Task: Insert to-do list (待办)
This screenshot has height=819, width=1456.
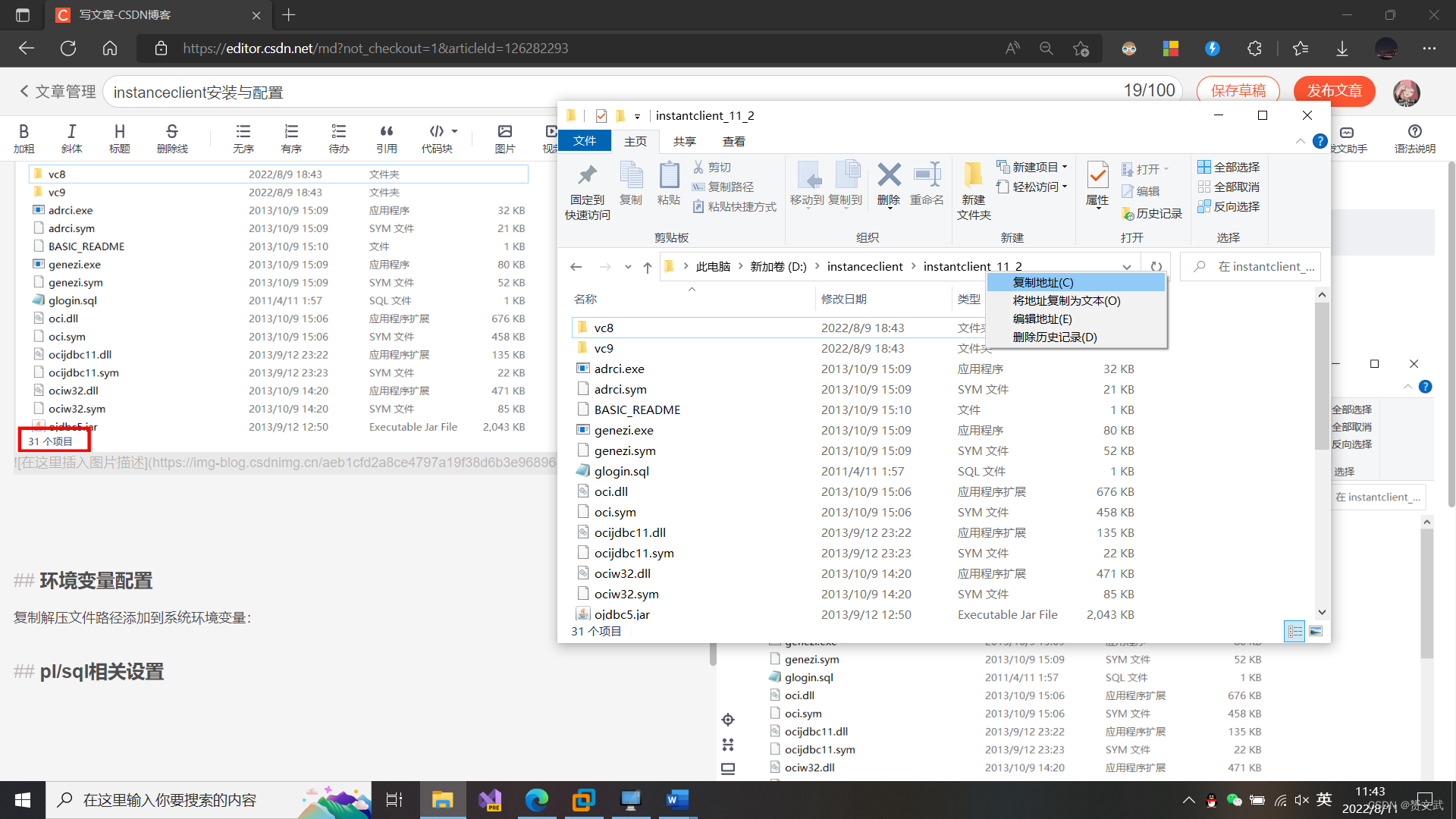Action: click(x=339, y=138)
